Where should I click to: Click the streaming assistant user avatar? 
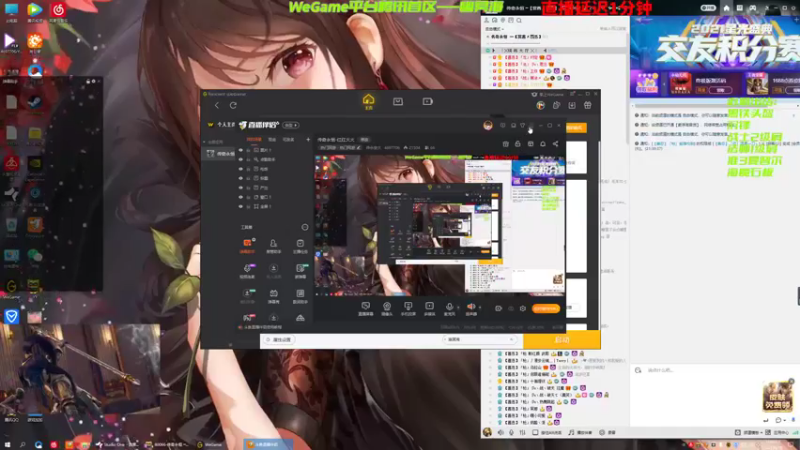[488, 125]
